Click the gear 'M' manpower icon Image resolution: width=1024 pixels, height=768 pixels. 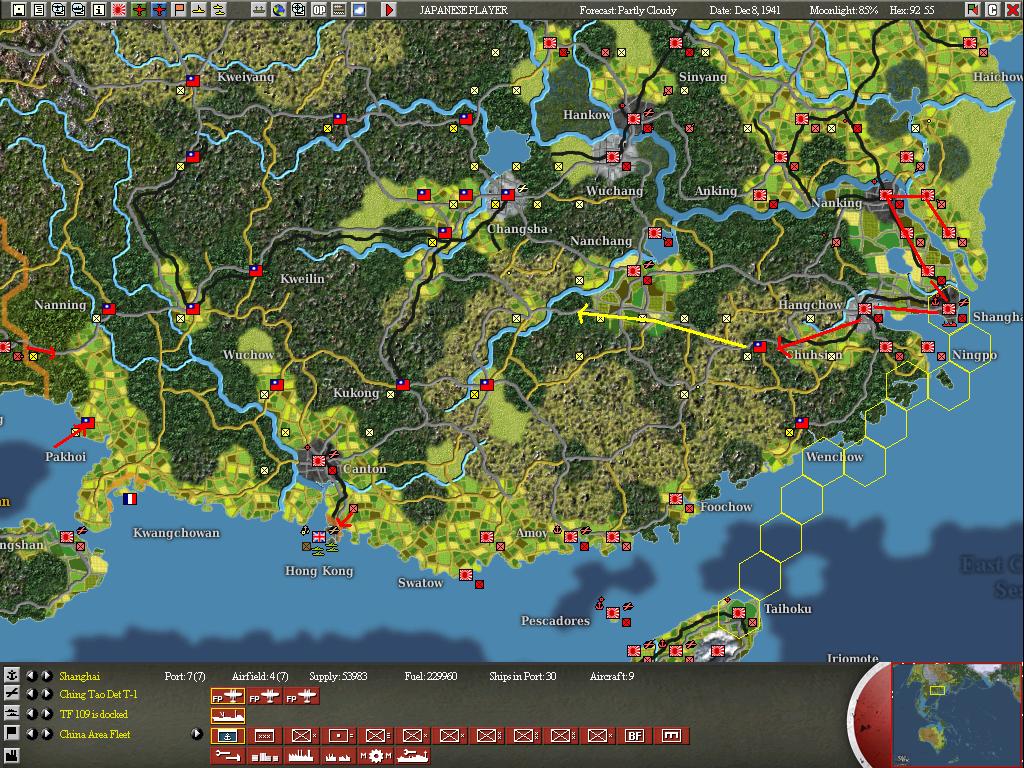pos(376,756)
